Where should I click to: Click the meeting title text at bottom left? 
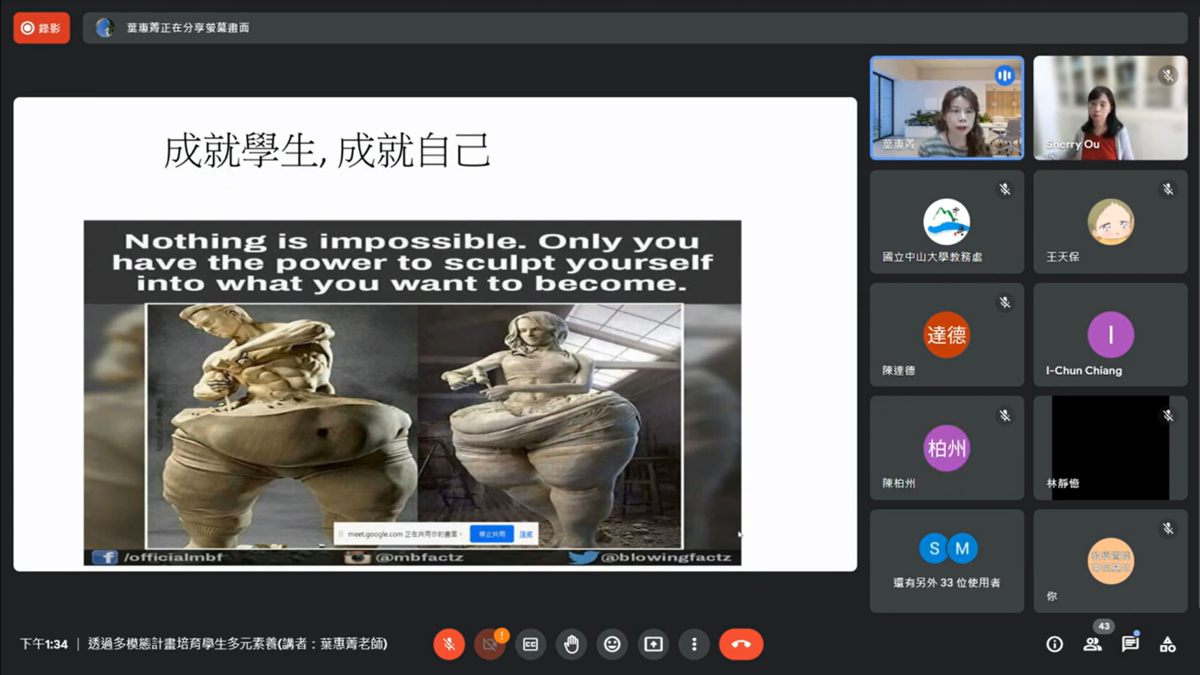coord(237,644)
